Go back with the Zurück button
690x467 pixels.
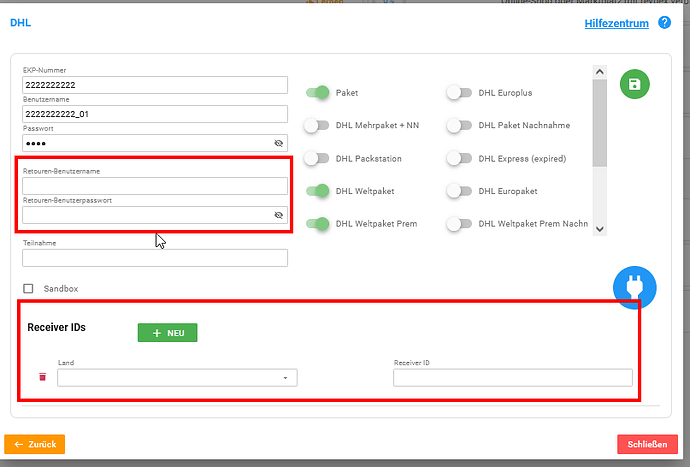35,444
